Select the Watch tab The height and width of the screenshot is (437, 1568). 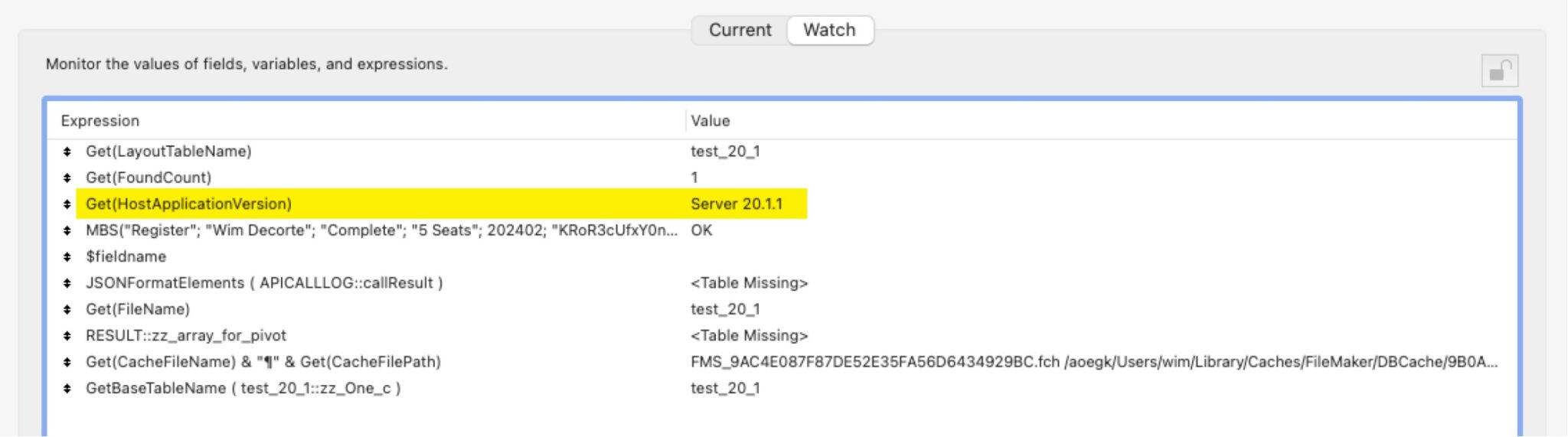[x=829, y=31]
